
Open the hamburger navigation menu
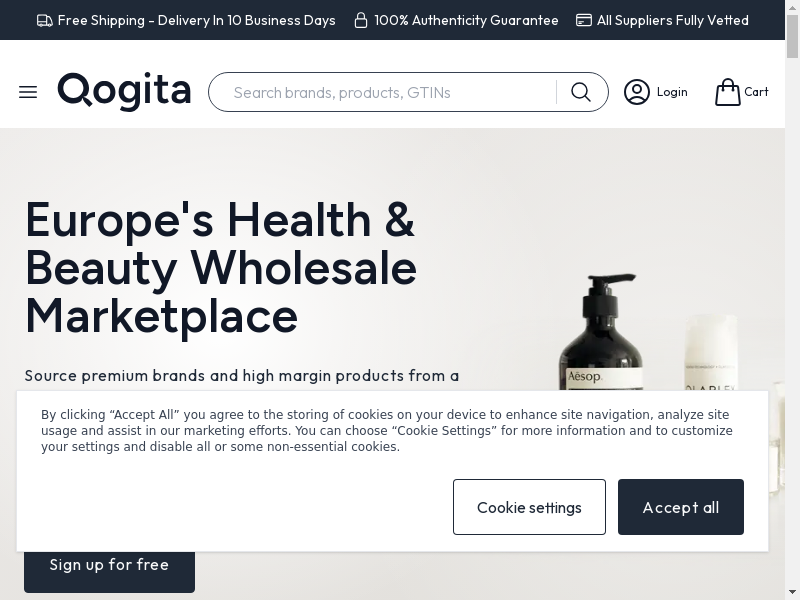pyautogui.click(x=28, y=92)
